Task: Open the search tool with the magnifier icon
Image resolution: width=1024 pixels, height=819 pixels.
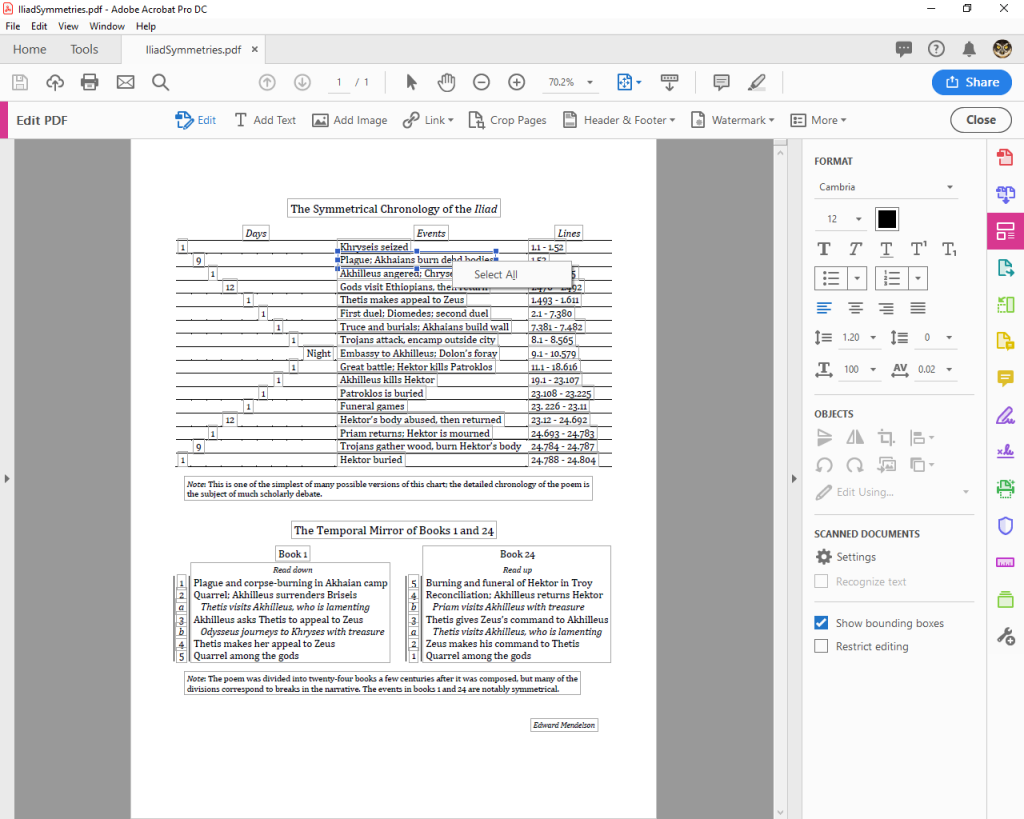Action: point(160,82)
